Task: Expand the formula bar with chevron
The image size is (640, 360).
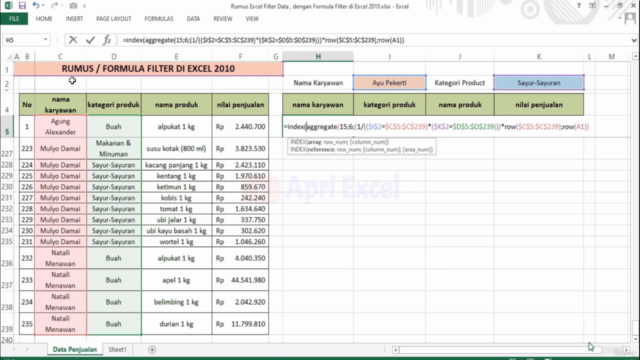Action: [633, 40]
